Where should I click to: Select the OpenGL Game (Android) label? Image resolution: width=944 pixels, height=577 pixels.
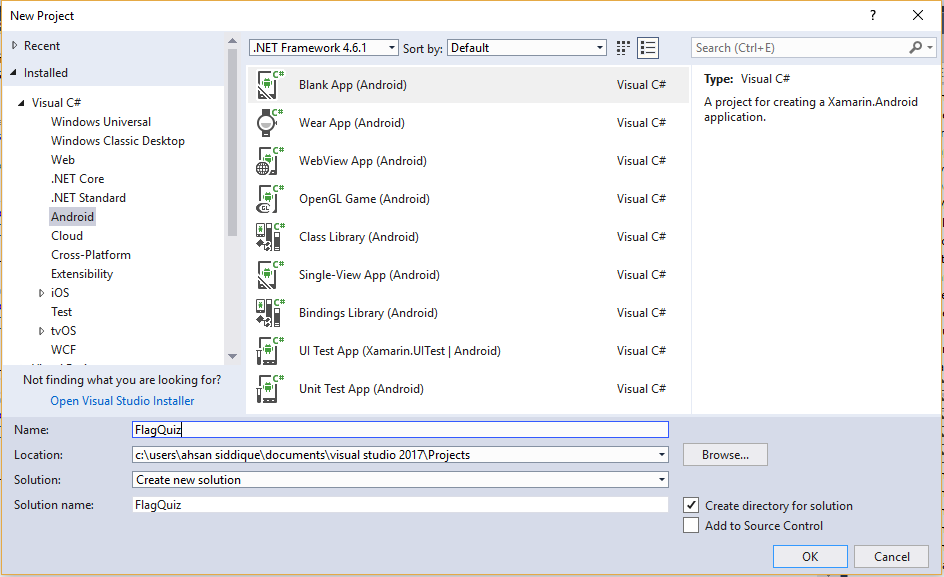point(364,199)
